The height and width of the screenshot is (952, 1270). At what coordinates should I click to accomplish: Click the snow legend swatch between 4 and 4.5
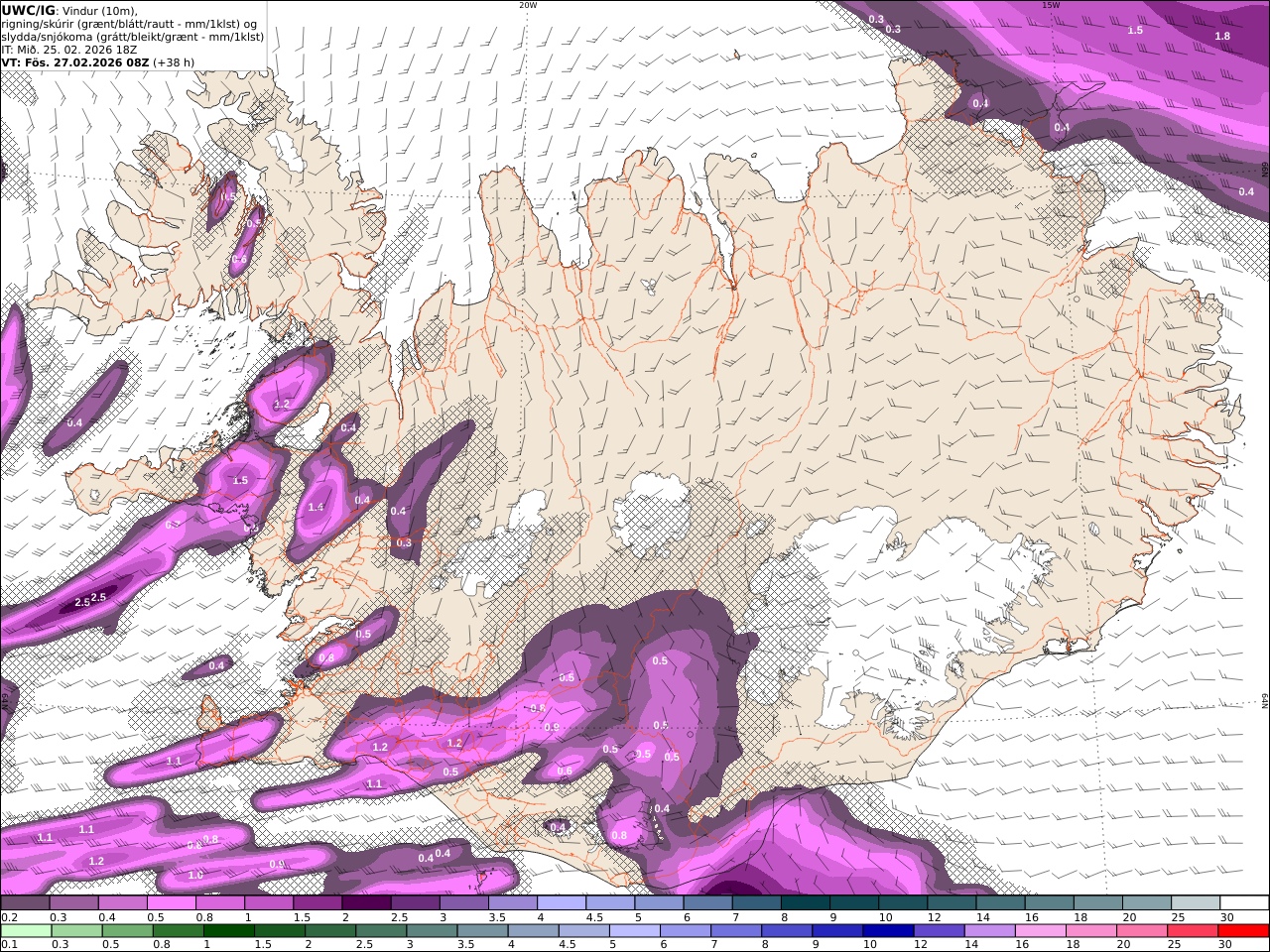(561, 903)
